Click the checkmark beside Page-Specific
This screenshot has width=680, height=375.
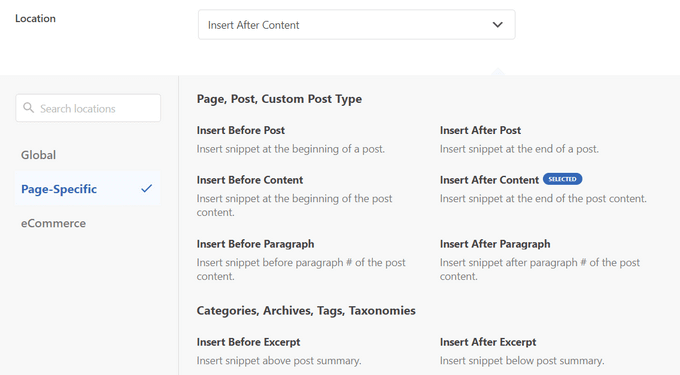click(147, 188)
